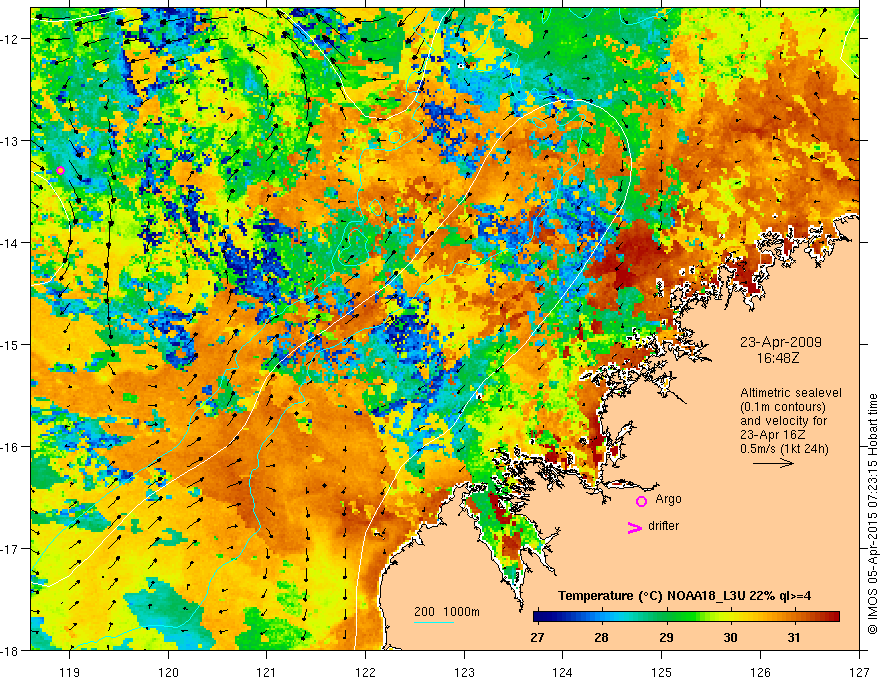880x680 pixels.
Task: Click the magenta drifter arrowhead in the legend
Action: pyautogui.click(x=634, y=527)
